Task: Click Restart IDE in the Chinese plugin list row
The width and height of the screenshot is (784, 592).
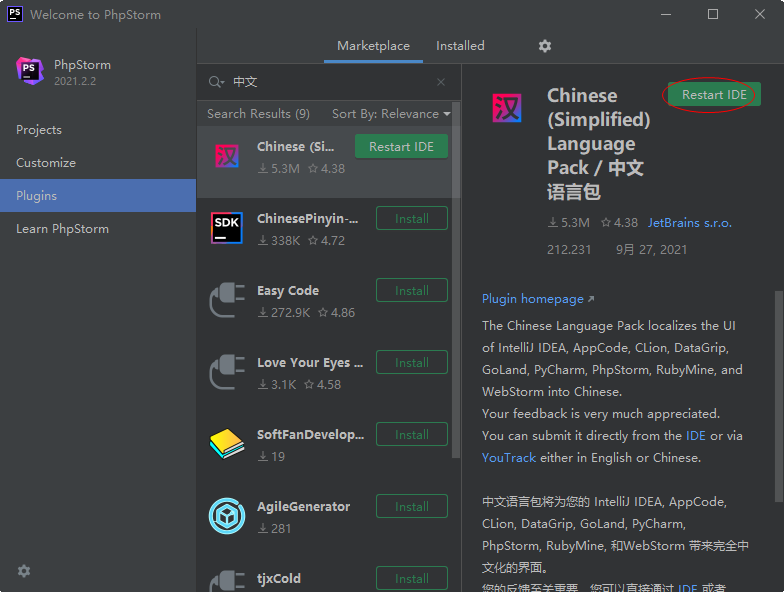Action: (401, 146)
